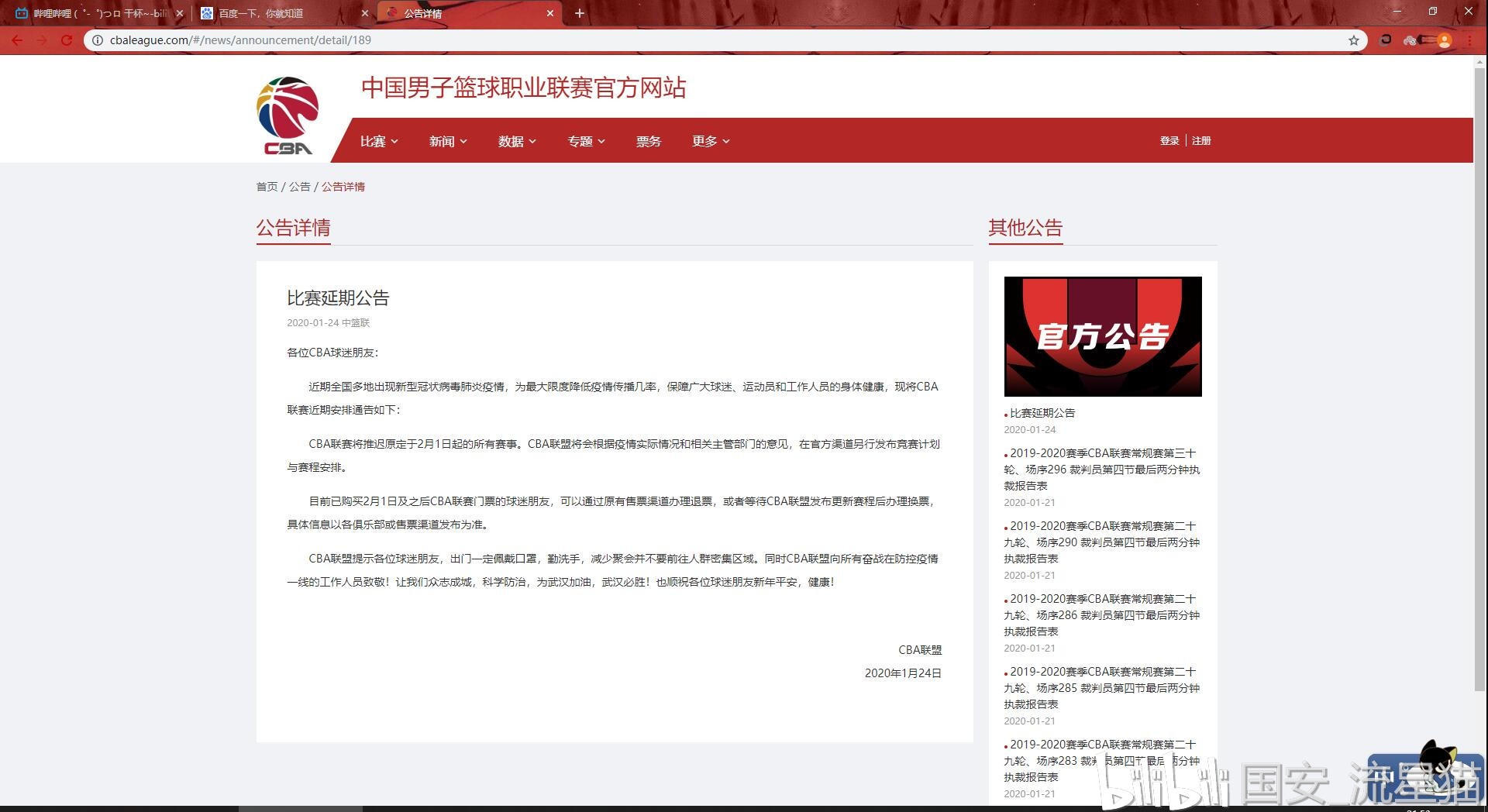This screenshot has height=812, width=1488.
Task: Click the CBA league logo
Action: point(288,115)
